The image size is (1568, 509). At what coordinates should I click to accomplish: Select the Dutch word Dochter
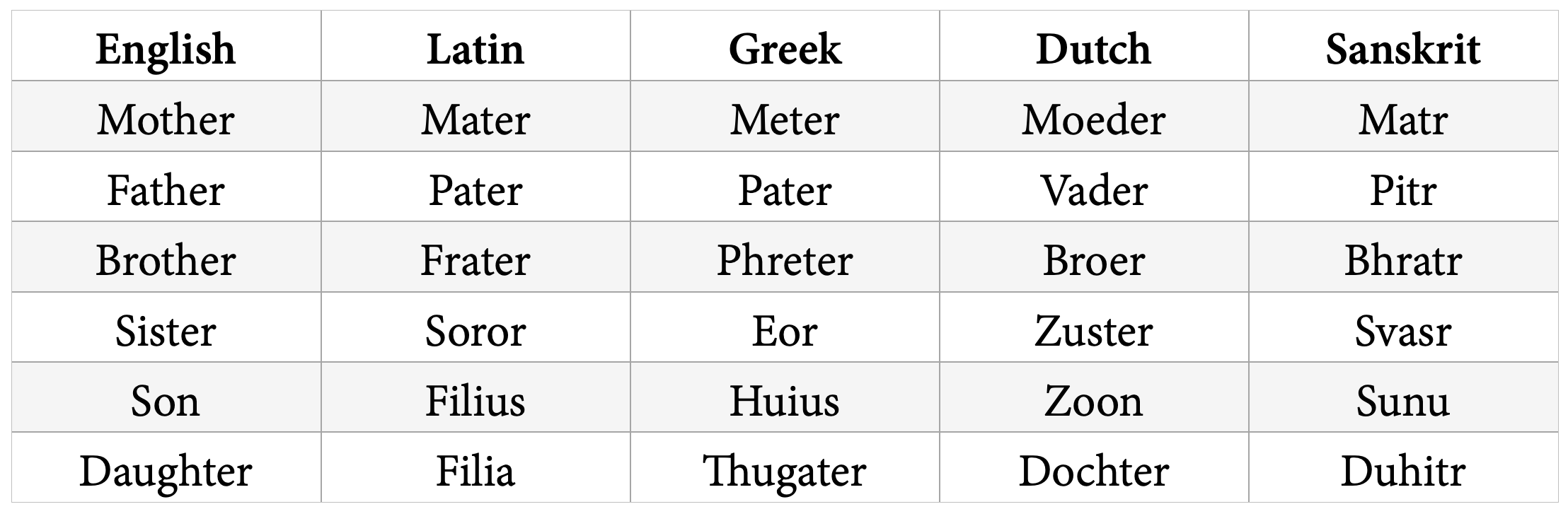point(1093,472)
